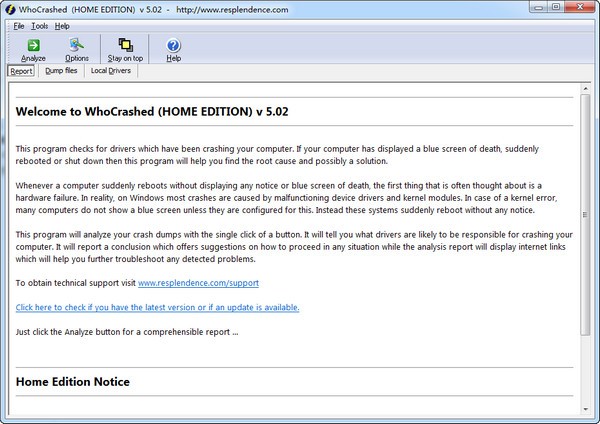This screenshot has width=600, height=424.
Task: Click the 'Welcome to WhoCrashed (HOME EDITION) v 5.02' heading
Action: pos(152,111)
